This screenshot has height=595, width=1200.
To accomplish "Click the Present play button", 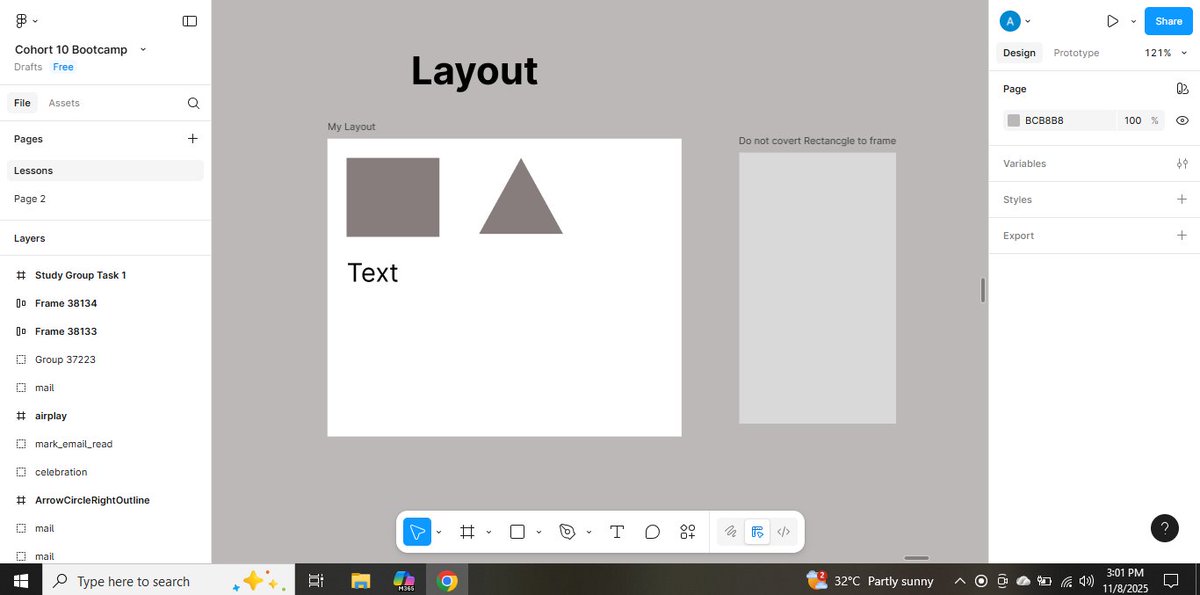I will point(1113,20).
